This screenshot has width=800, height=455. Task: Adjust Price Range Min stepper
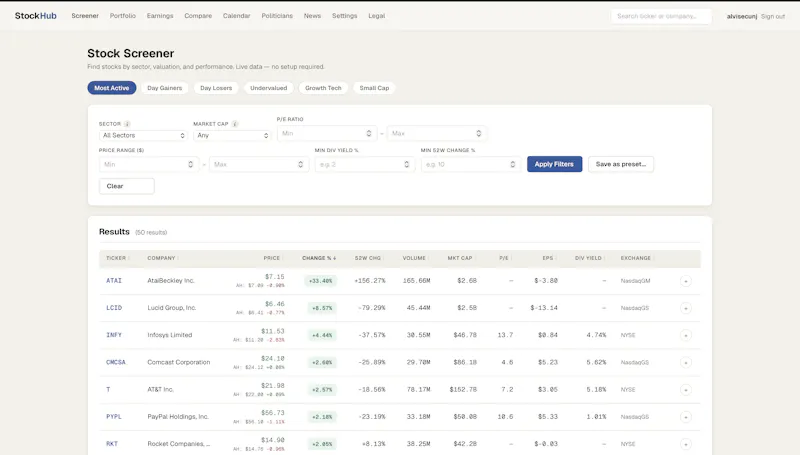click(x=190, y=164)
